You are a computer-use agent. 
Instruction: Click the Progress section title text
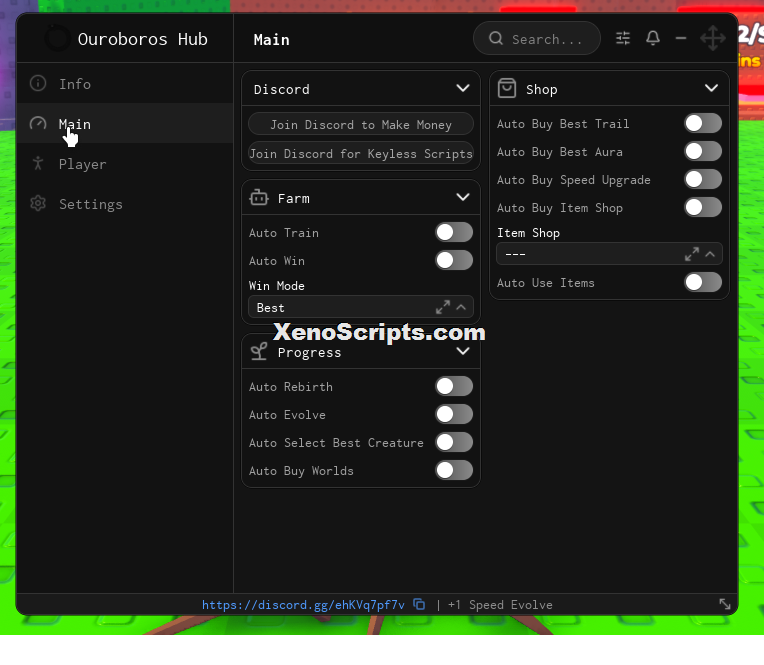coord(309,352)
